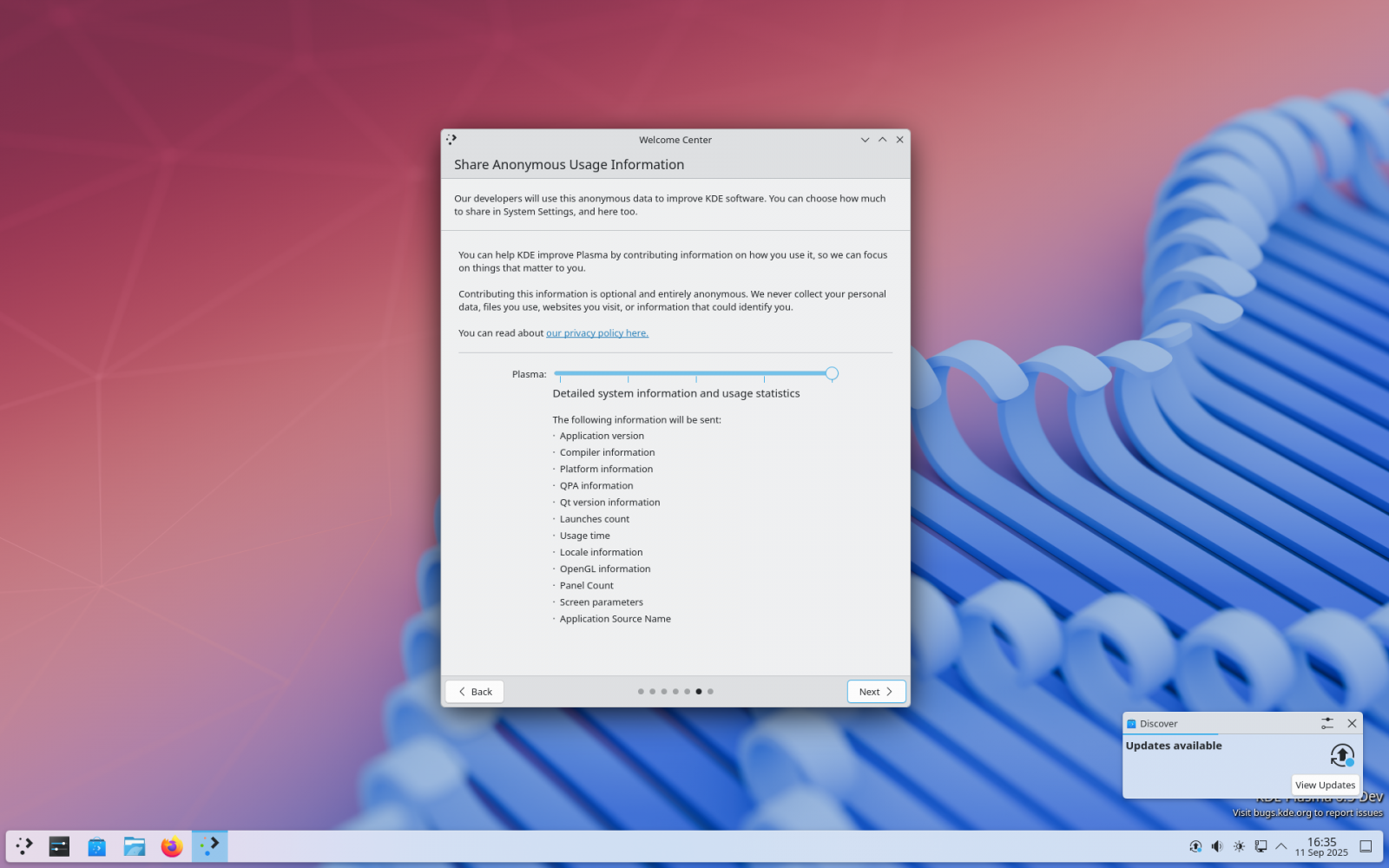The width and height of the screenshot is (1389, 868).
Task: Configure Discover notification settings
Action: (1327, 723)
